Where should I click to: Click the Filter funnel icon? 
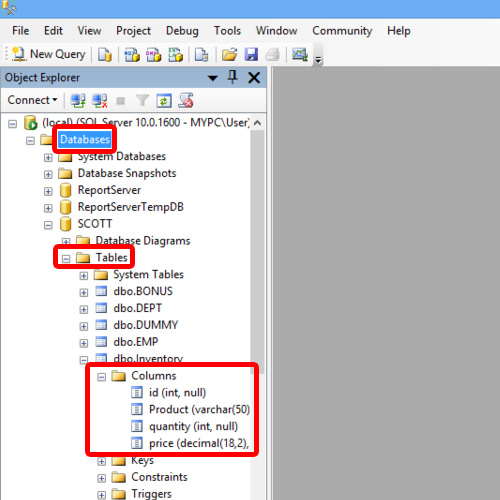[x=142, y=100]
